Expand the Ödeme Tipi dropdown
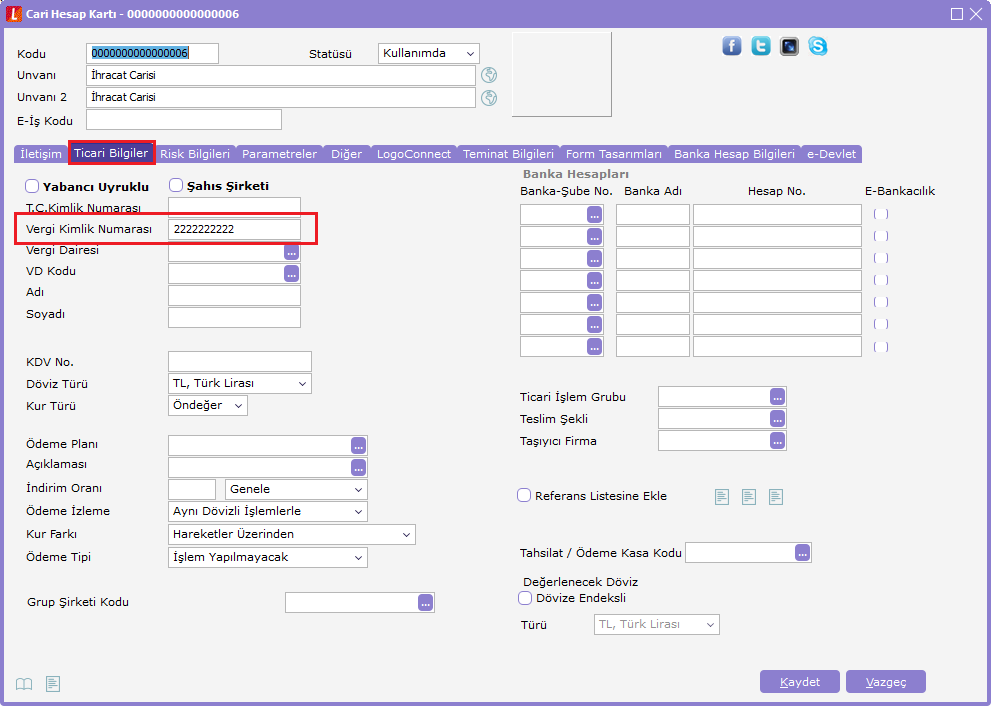 click(x=268, y=557)
